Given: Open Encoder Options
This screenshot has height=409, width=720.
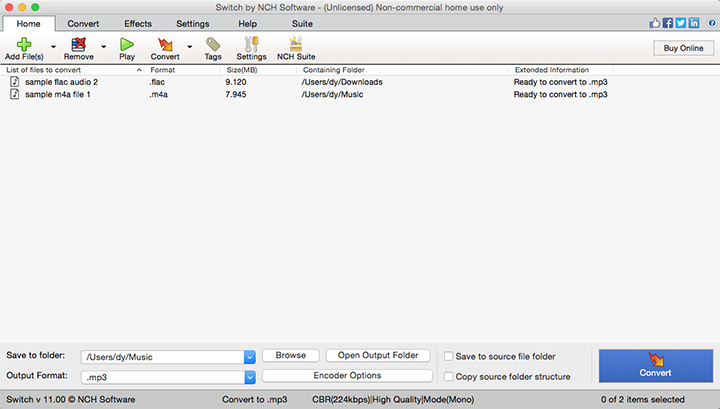Looking at the screenshot, I should tap(347, 375).
